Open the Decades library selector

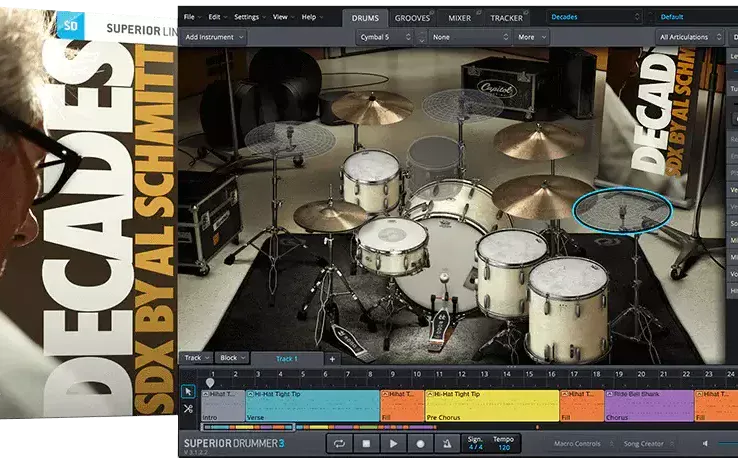tap(594, 17)
